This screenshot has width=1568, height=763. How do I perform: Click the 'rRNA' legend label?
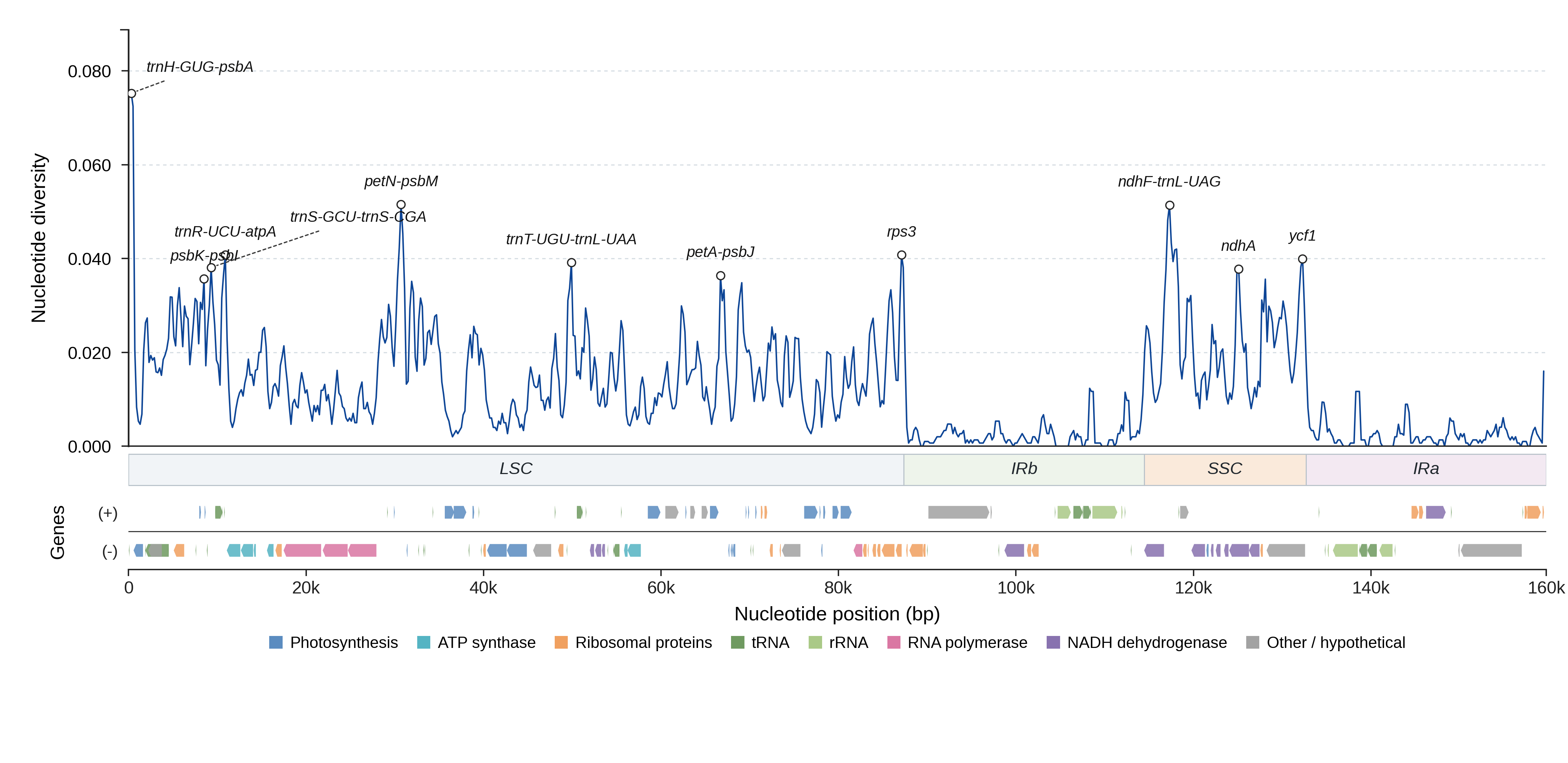(849, 642)
